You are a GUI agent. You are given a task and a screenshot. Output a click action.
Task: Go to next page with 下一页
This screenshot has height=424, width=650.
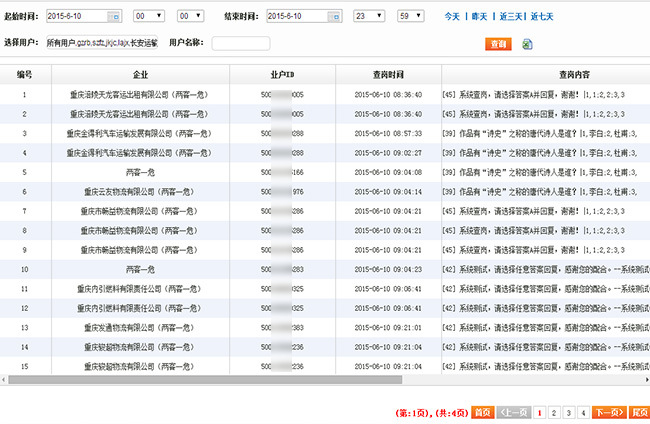point(609,412)
